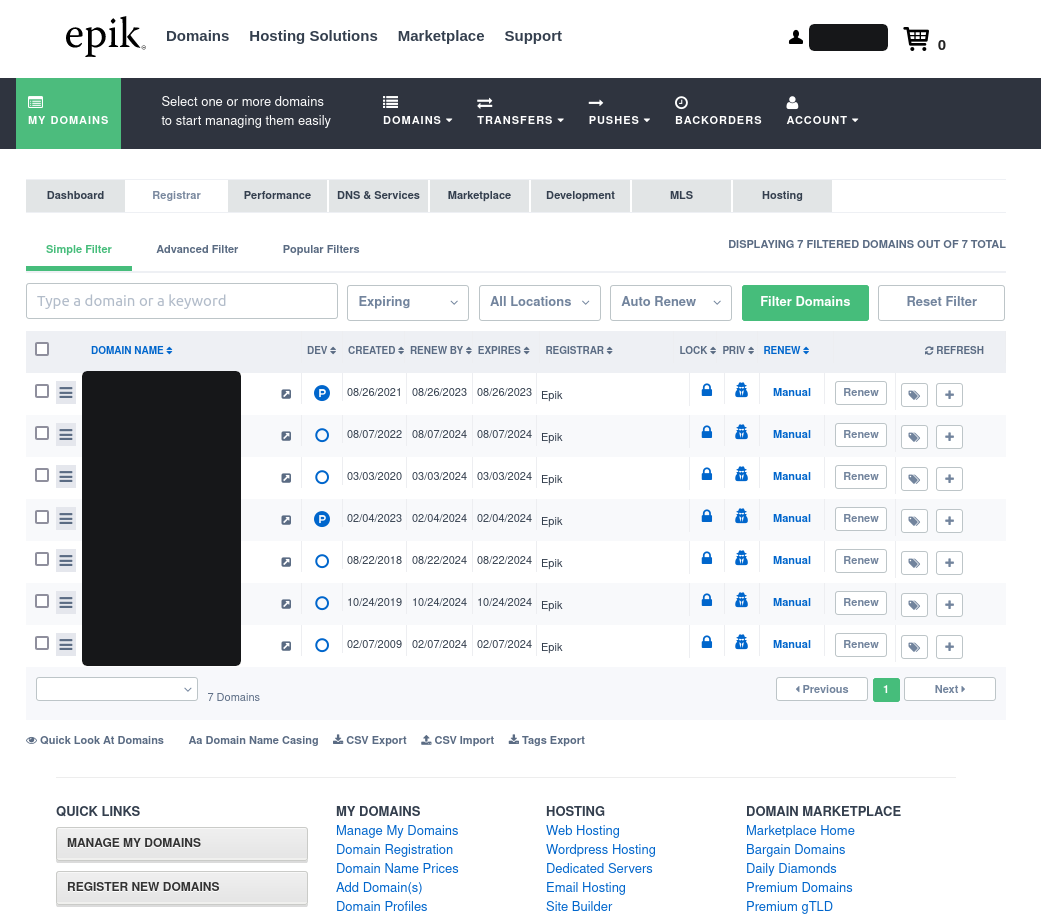Click the Backorders clock icon in the navigation
1041x914 pixels.
(x=681, y=101)
